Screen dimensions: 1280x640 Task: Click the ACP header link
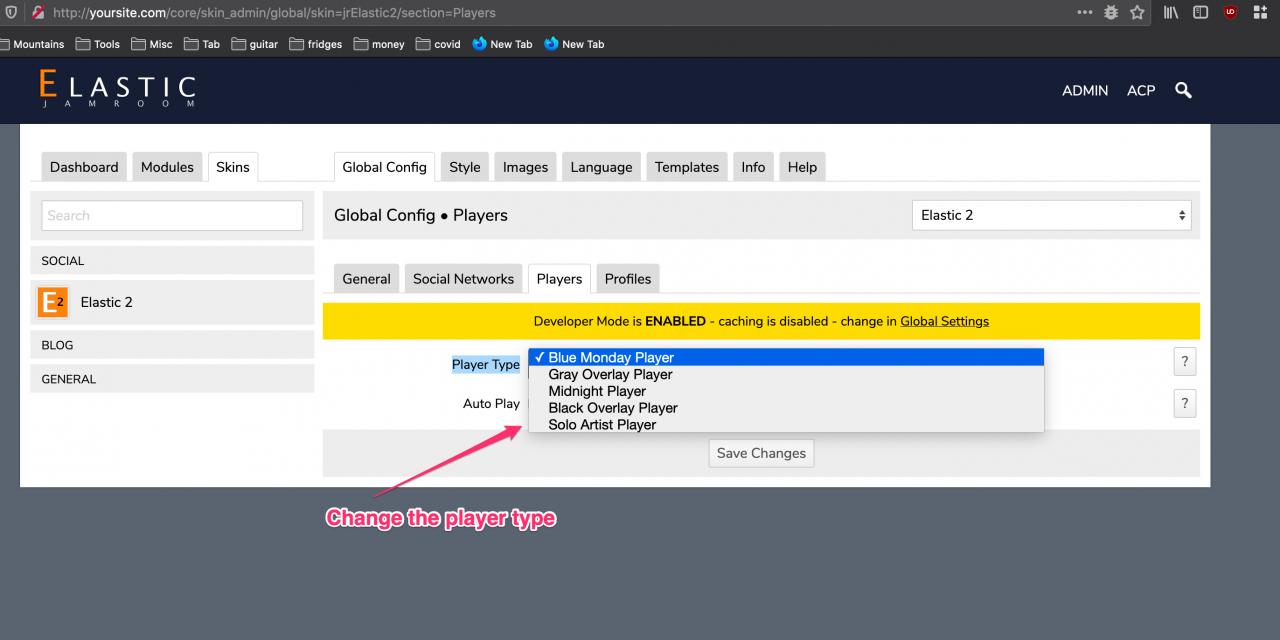[x=1141, y=90]
